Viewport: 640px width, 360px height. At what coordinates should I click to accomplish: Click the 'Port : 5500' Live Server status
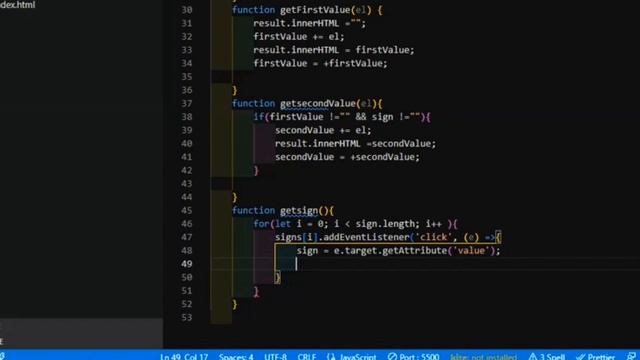click(x=413, y=357)
